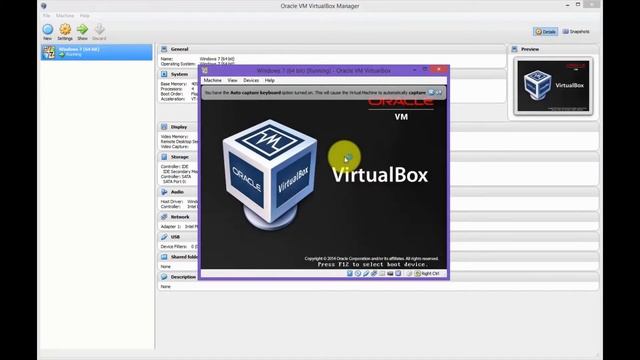Viewport: 640px width, 360px height.
Task: Click the Network section icon
Action: point(164,217)
